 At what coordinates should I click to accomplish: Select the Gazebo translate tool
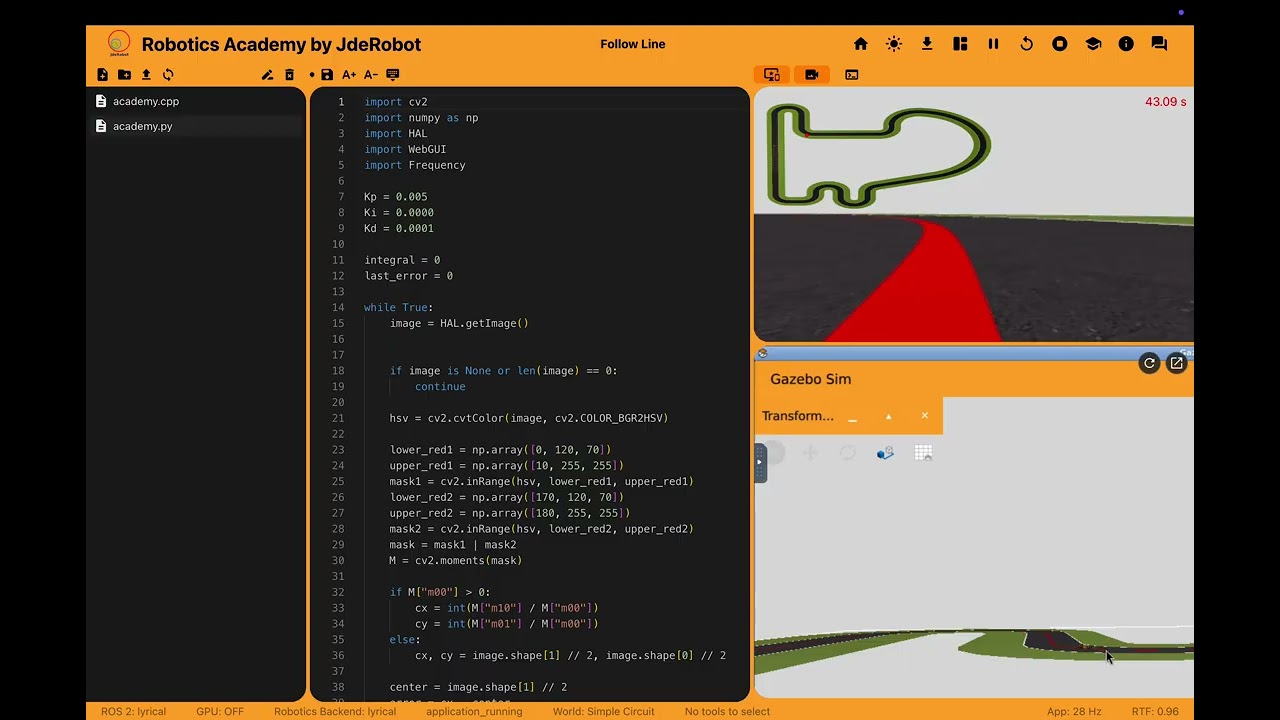(810, 453)
